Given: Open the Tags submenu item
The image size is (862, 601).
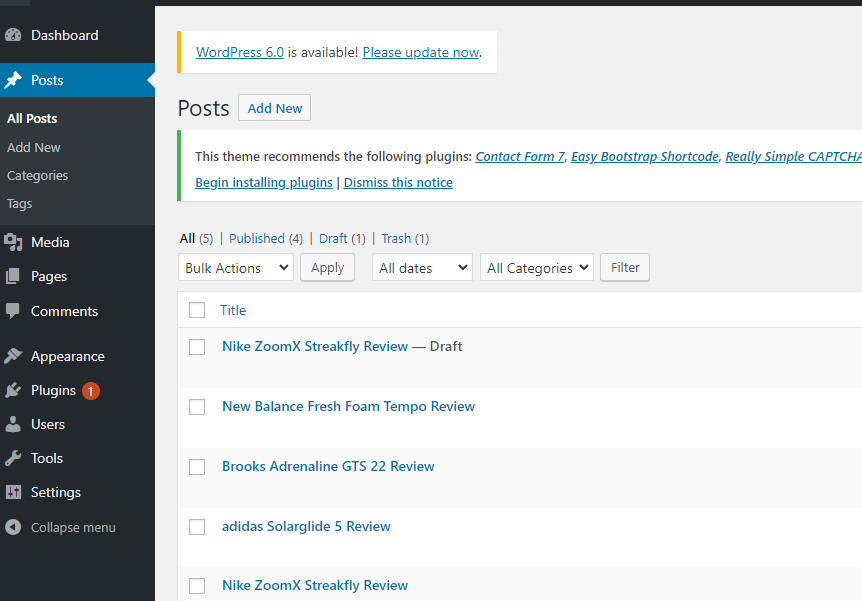Looking at the screenshot, I should click(19, 203).
